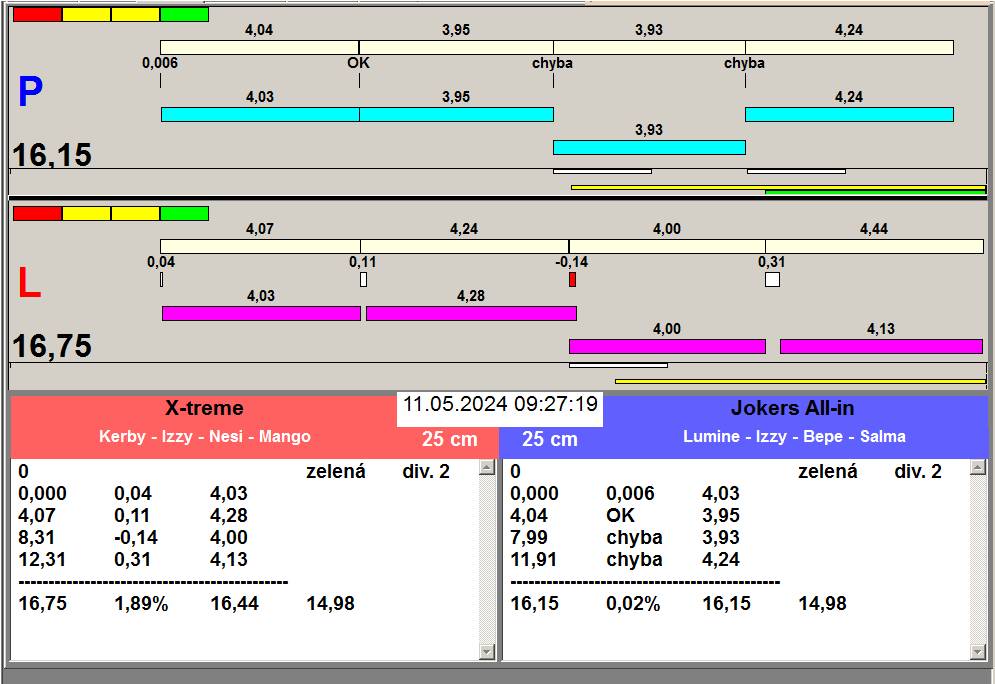Select magenta bar labeled 4,03
The image size is (995, 684).
261,313
